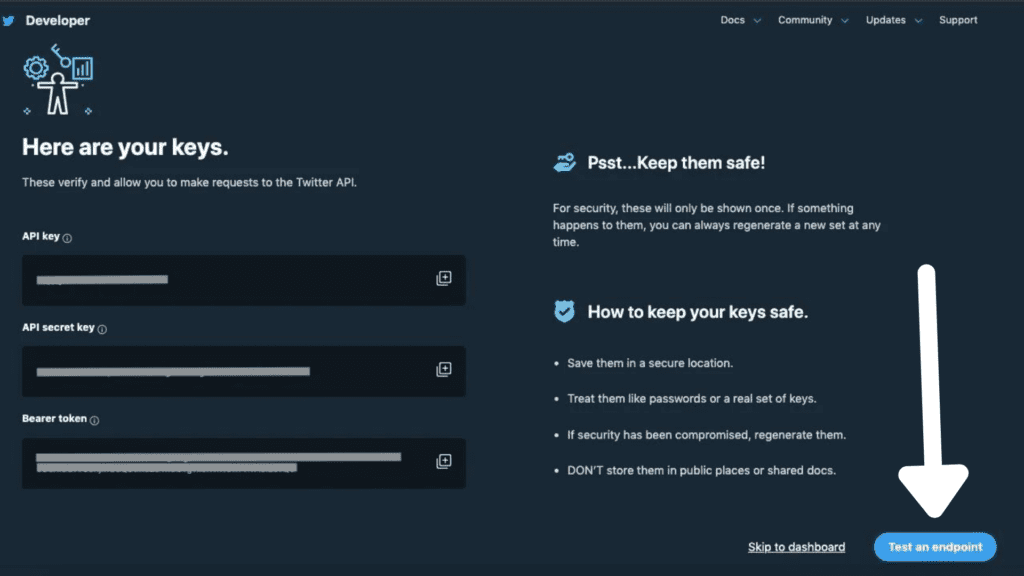Image resolution: width=1024 pixels, height=576 pixels.
Task: Select the Bearer token field
Action: click(x=244, y=463)
